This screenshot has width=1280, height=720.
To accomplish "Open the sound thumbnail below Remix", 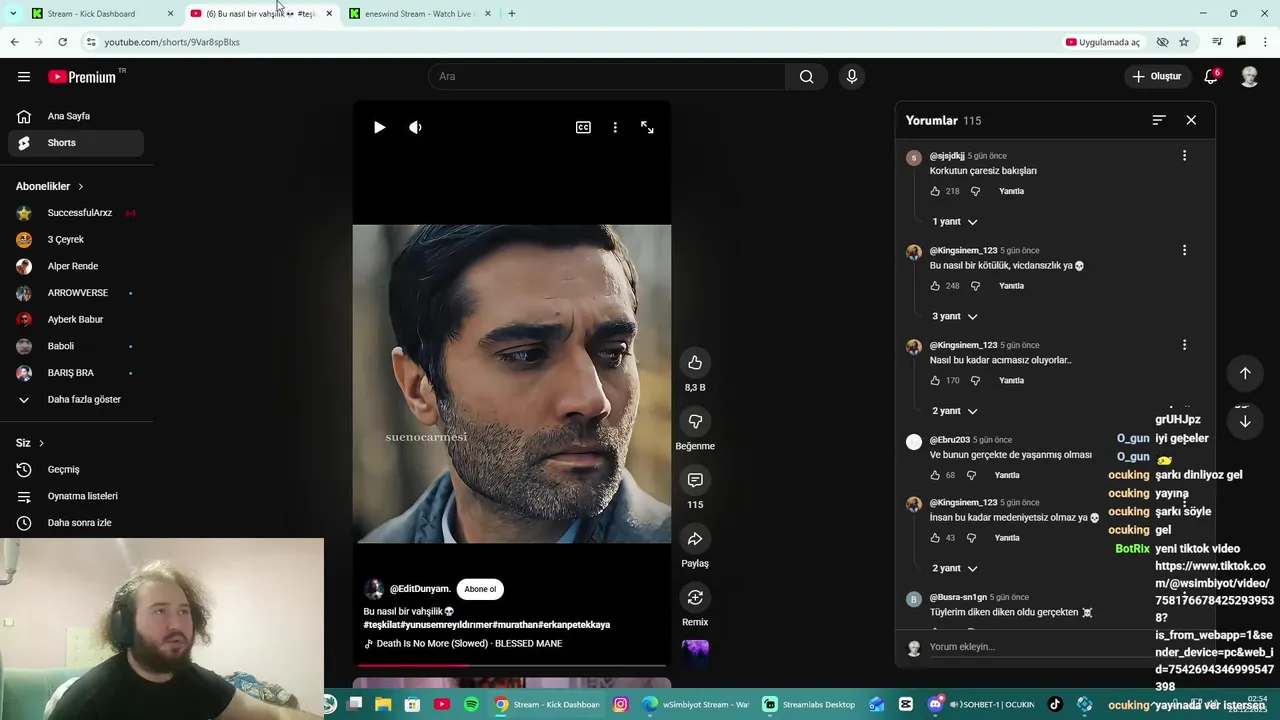I will 695,653.
